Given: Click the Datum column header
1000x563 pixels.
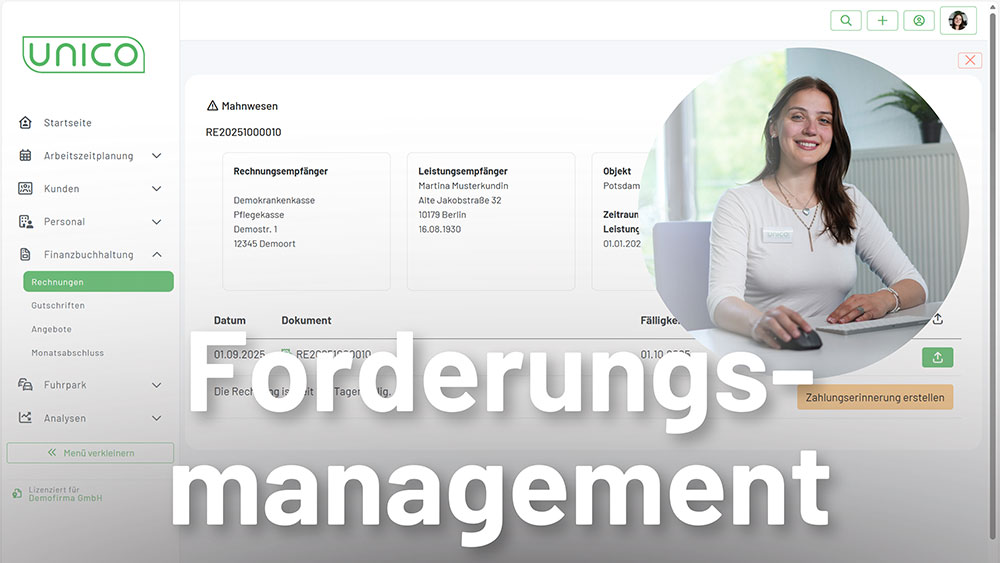Looking at the screenshot, I should tap(230, 320).
